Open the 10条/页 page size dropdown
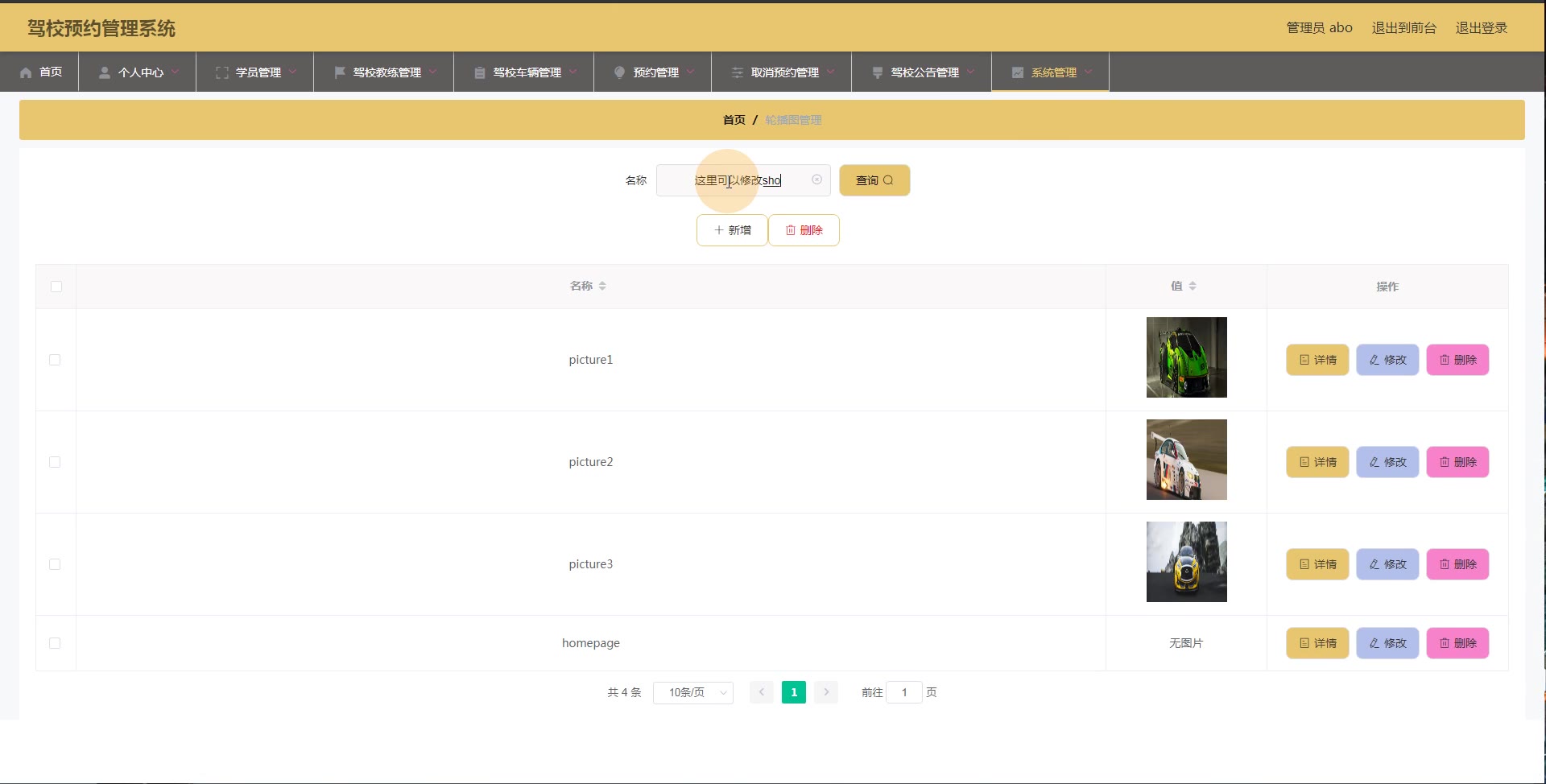Image resolution: width=1546 pixels, height=784 pixels. coord(693,692)
